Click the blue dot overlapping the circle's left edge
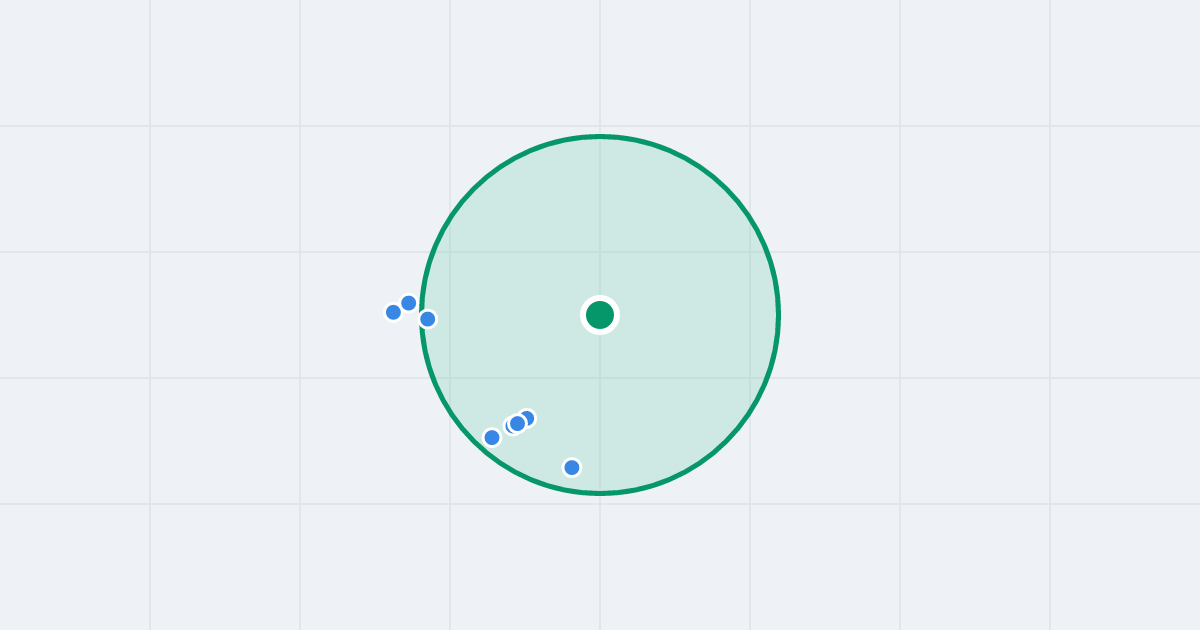 (428, 319)
